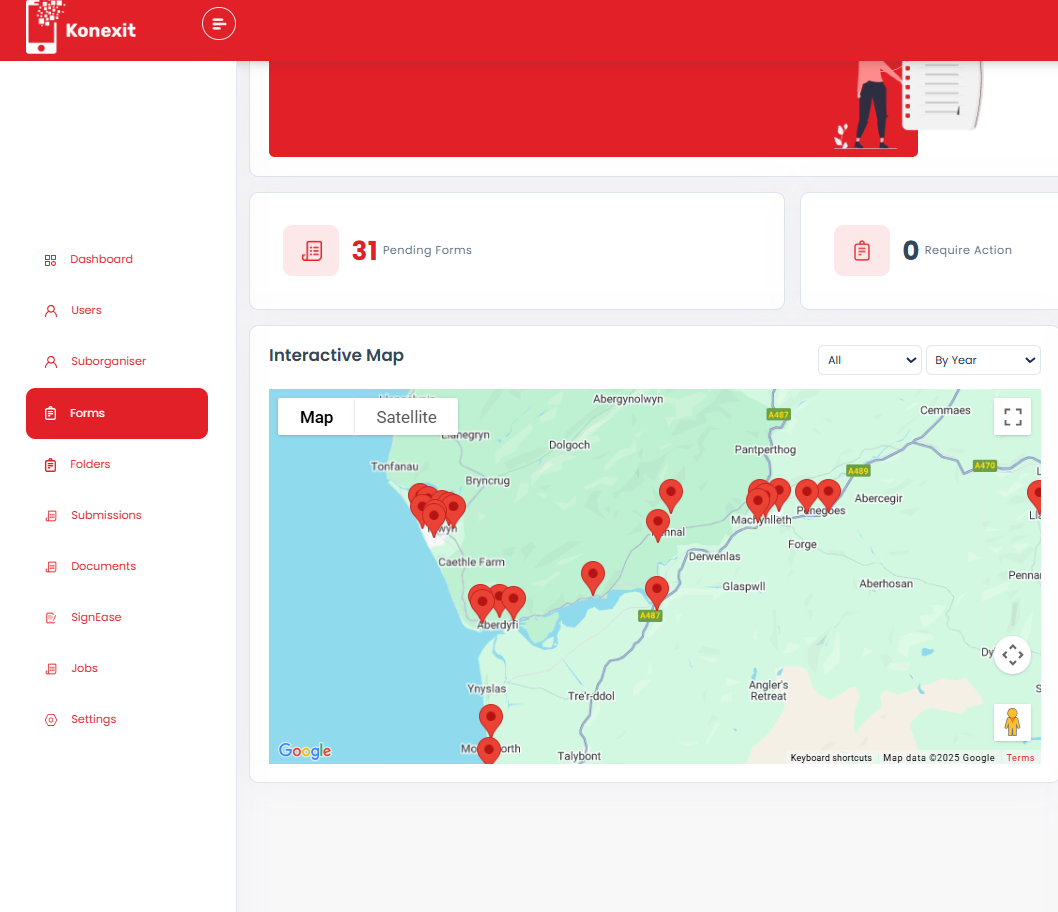Open Settings gear icon in sidebar
1058x912 pixels.
click(x=51, y=720)
